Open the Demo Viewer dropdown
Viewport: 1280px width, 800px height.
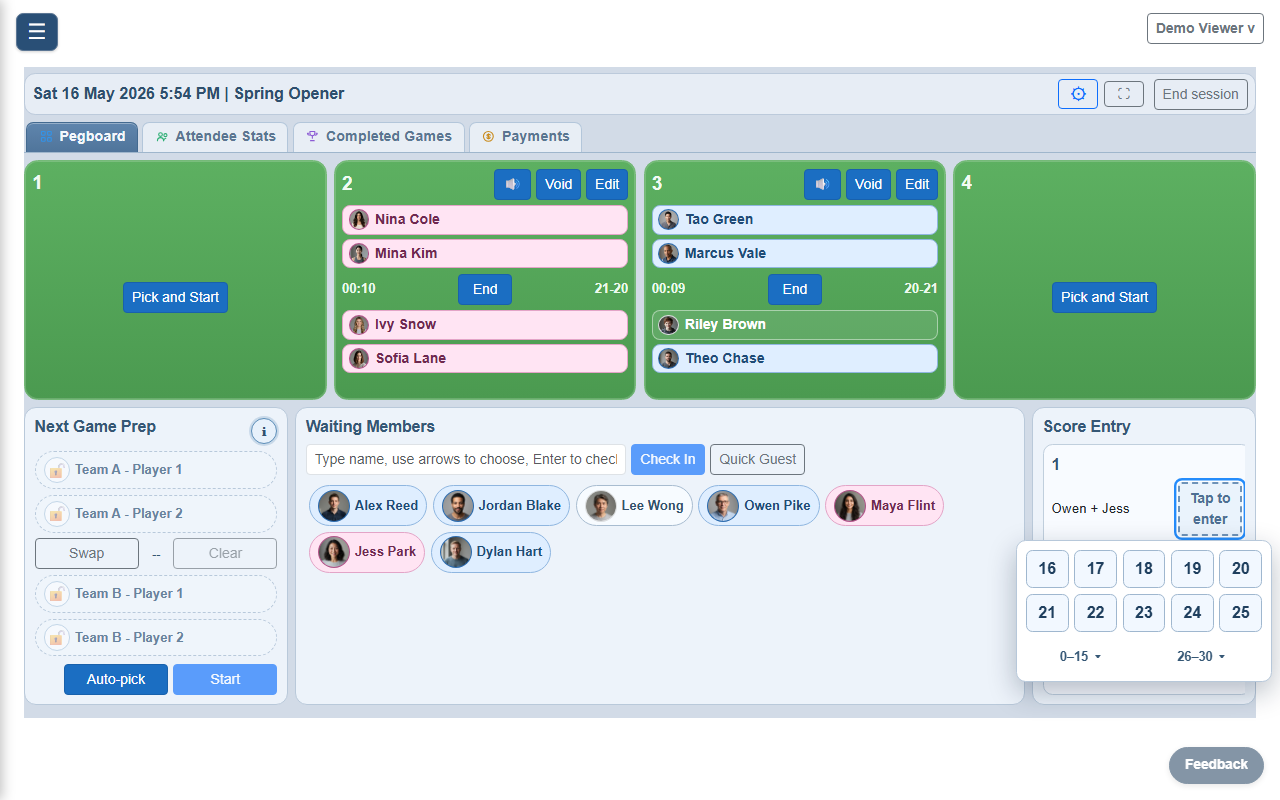coord(1205,28)
